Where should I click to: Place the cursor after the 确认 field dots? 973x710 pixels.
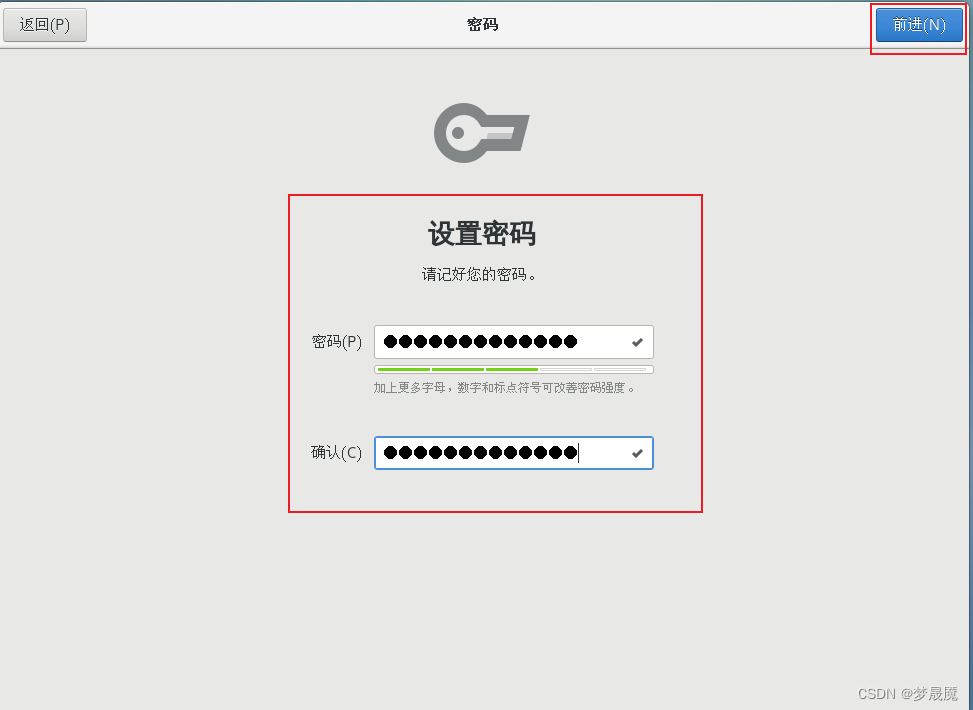(579, 453)
